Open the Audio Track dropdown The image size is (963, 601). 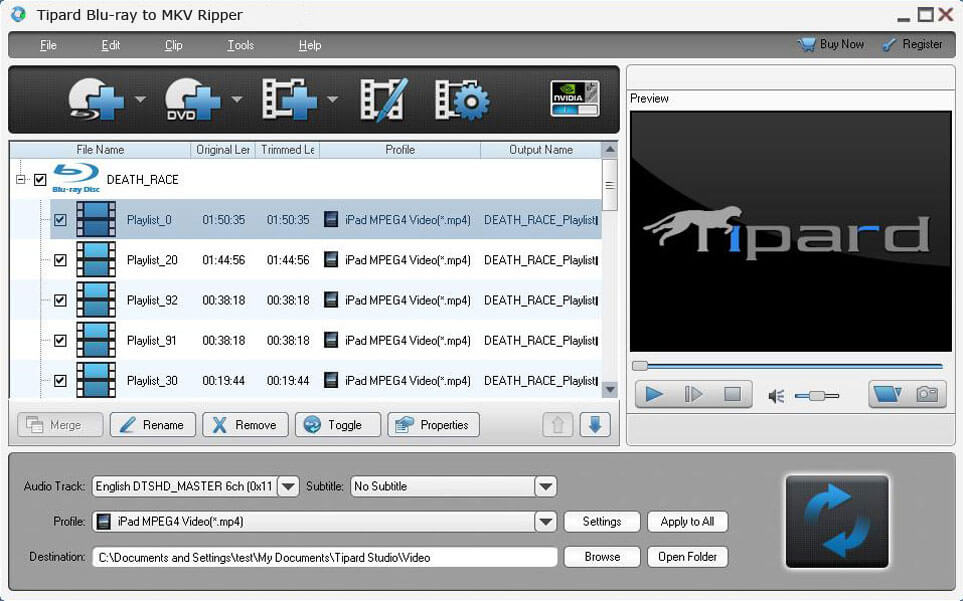click(x=289, y=486)
